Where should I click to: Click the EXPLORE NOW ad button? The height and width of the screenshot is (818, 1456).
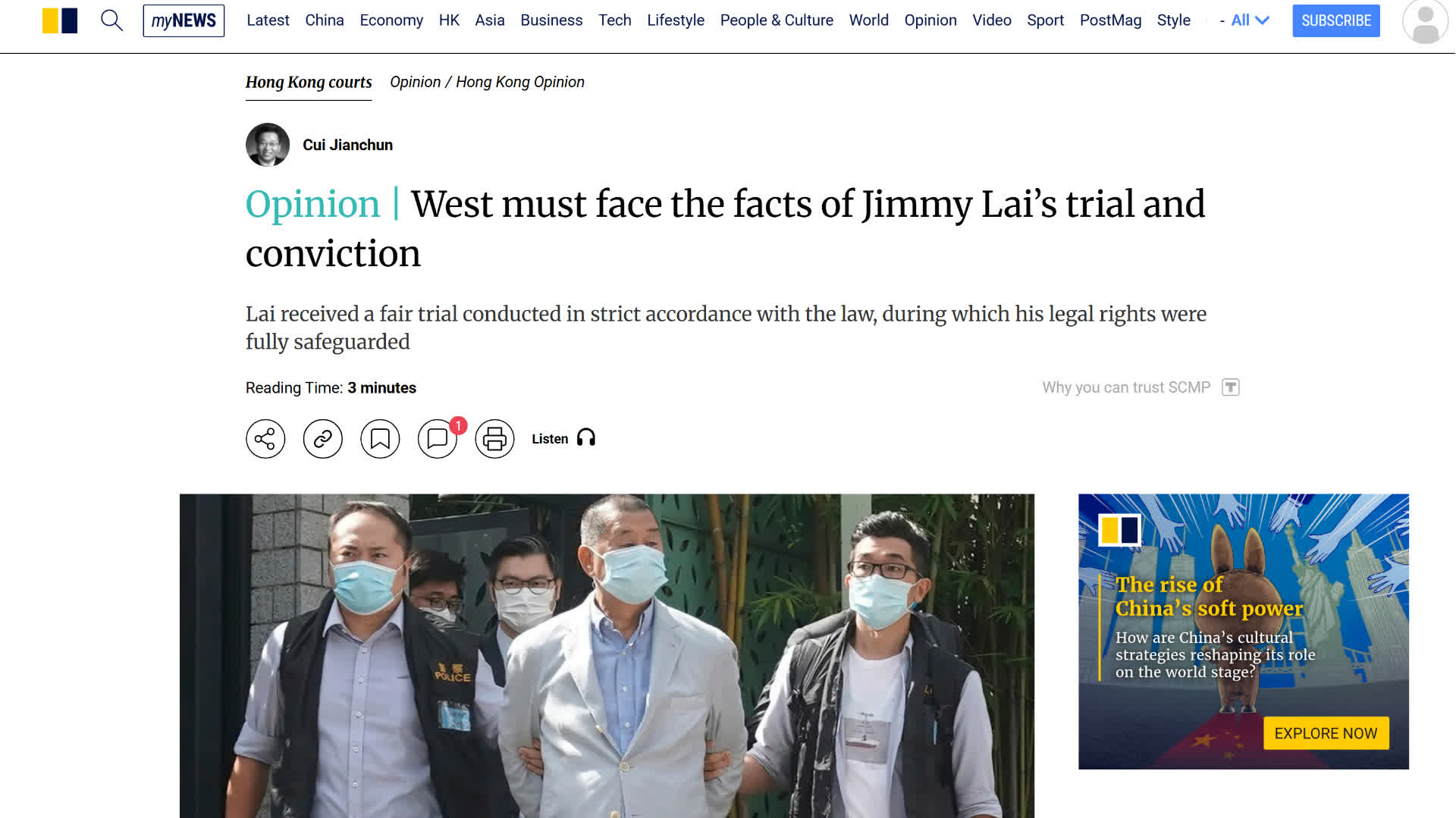coord(1326,733)
